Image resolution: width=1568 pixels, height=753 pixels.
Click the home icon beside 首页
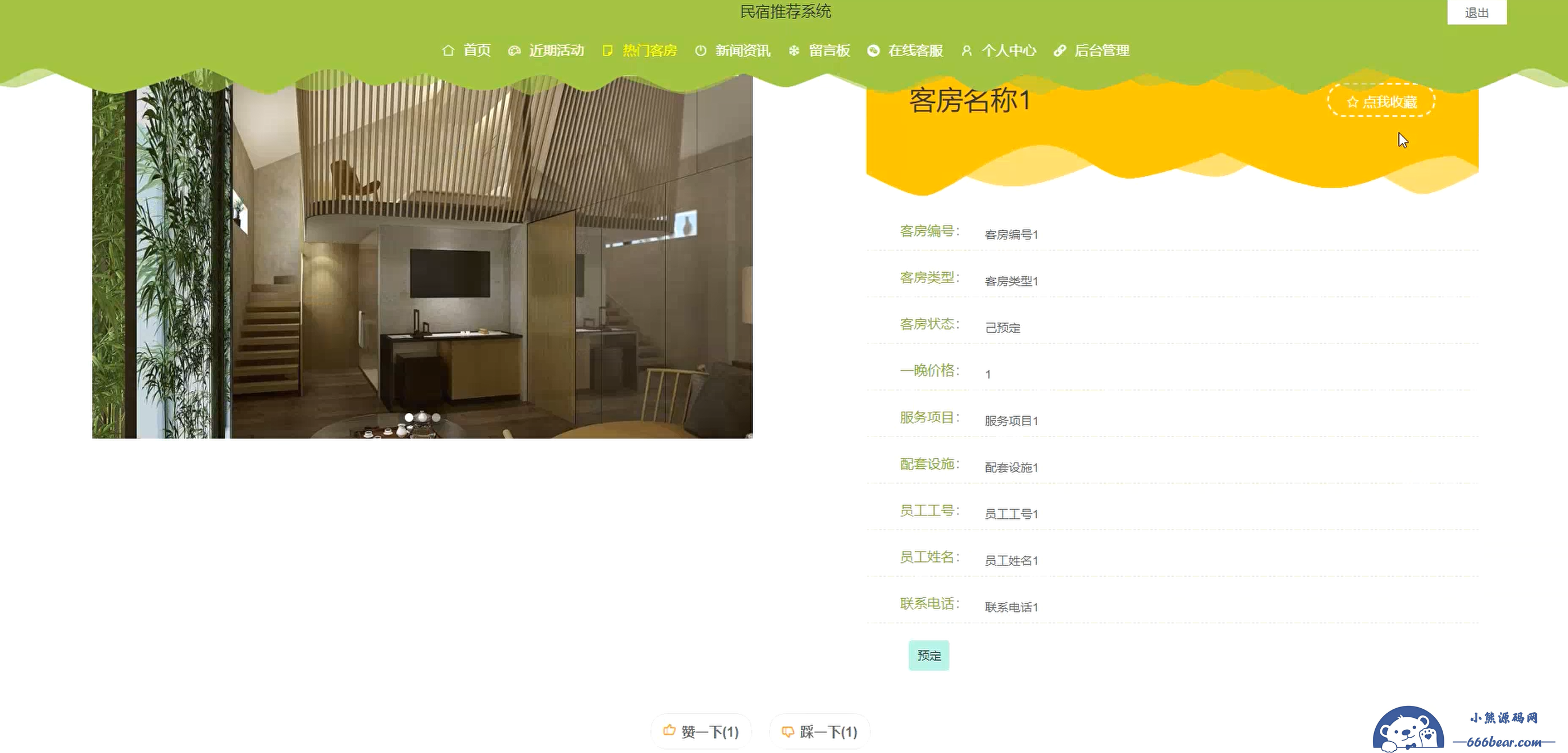click(x=448, y=50)
